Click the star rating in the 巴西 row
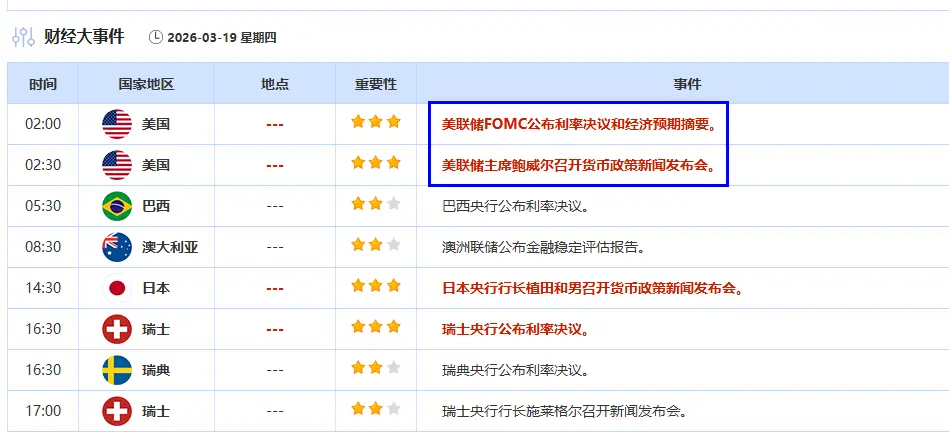Image resolution: width=949 pixels, height=432 pixels. click(x=376, y=204)
